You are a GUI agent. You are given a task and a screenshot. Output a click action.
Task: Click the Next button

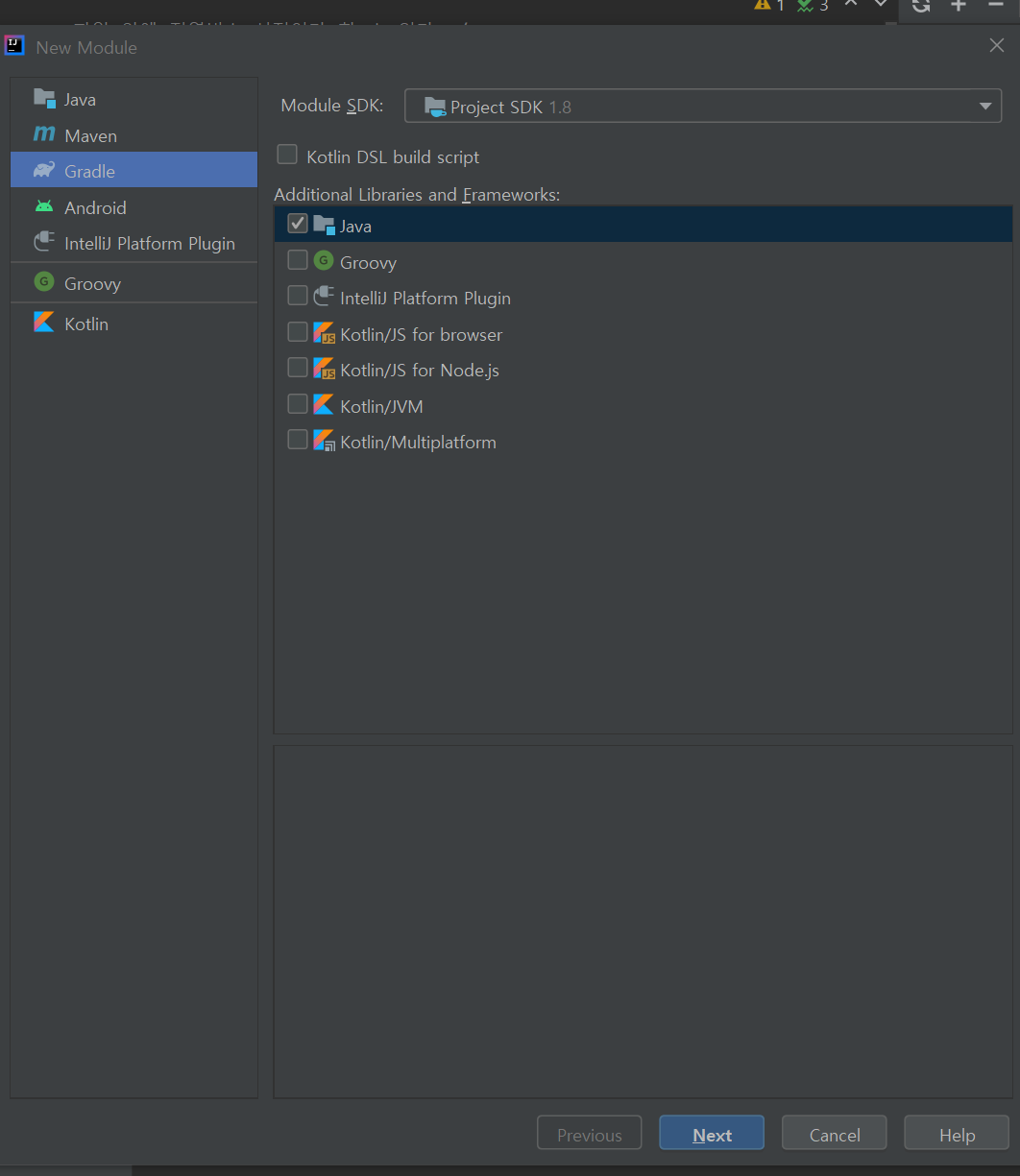pos(712,1133)
